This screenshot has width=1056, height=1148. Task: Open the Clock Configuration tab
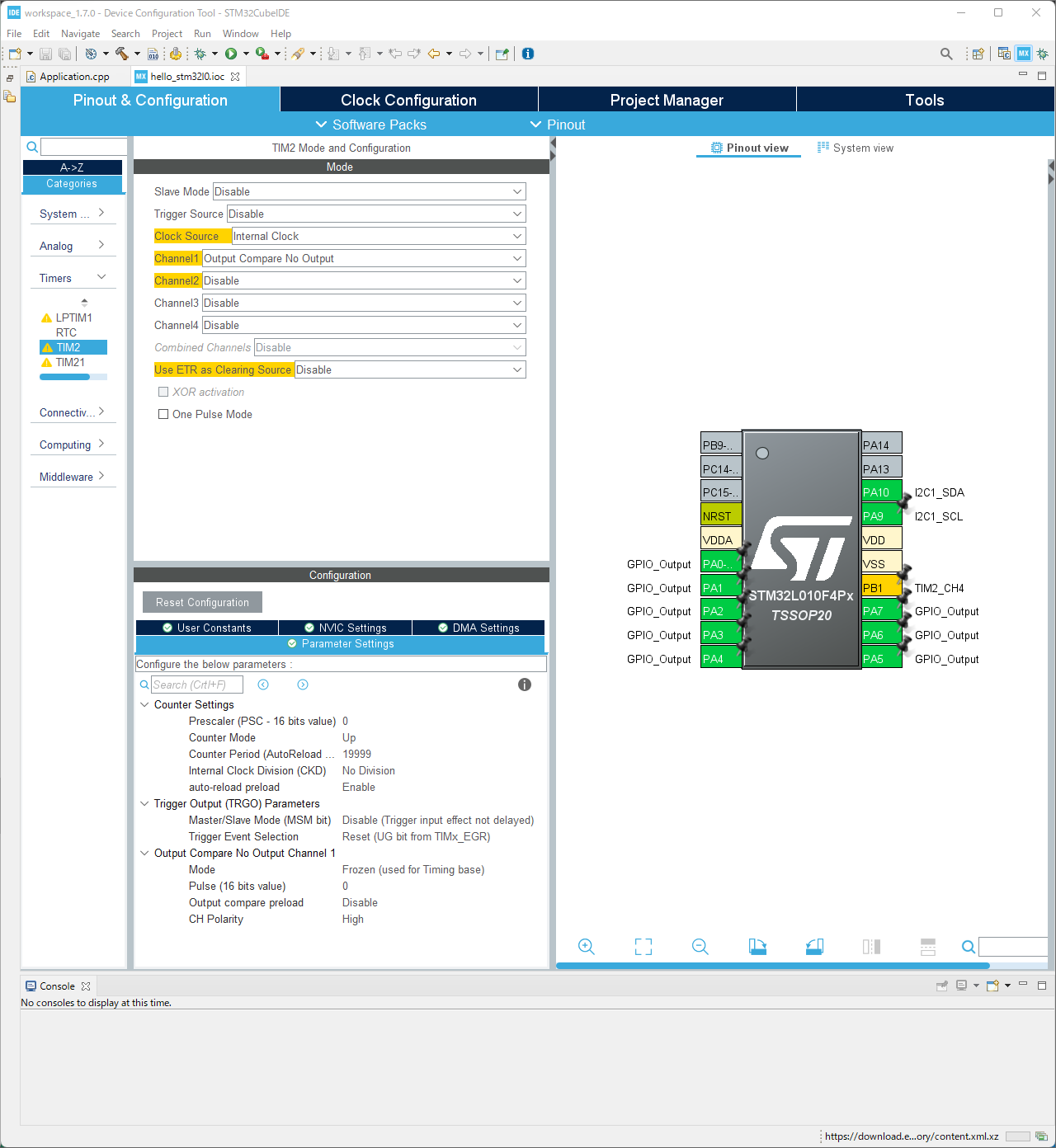point(408,100)
